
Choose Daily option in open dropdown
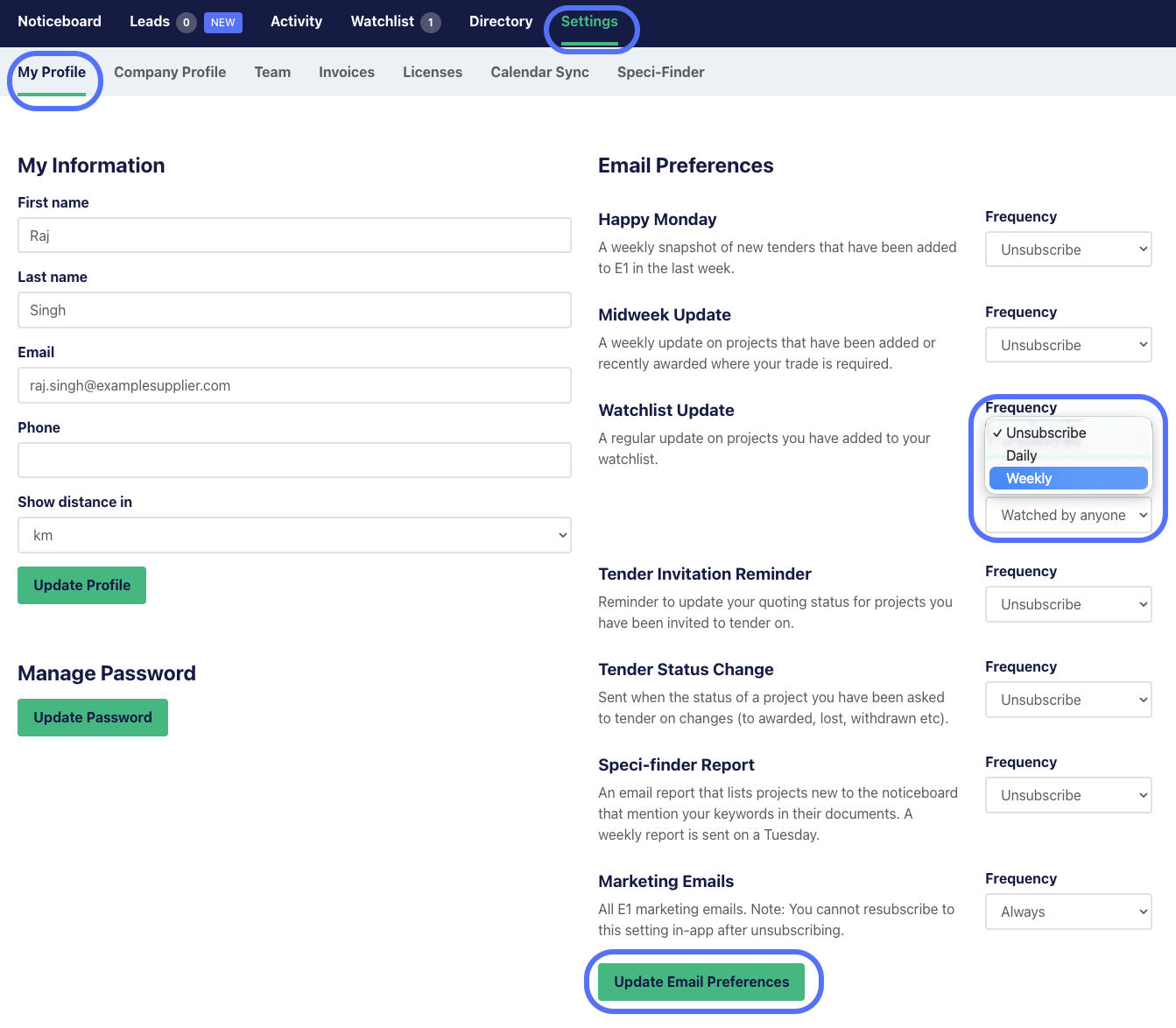coord(1022,455)
